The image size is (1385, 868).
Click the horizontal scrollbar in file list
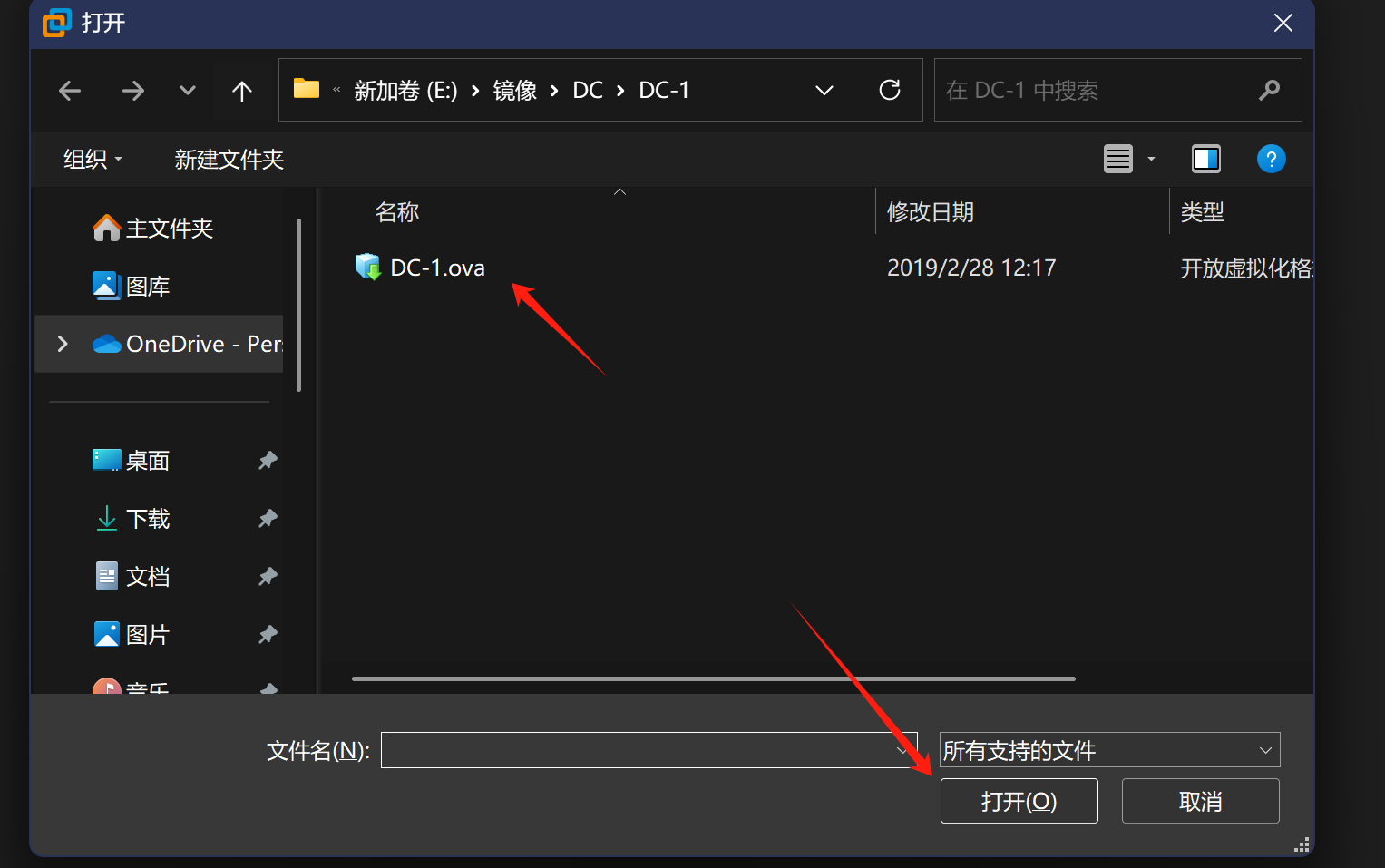(714, 678)
